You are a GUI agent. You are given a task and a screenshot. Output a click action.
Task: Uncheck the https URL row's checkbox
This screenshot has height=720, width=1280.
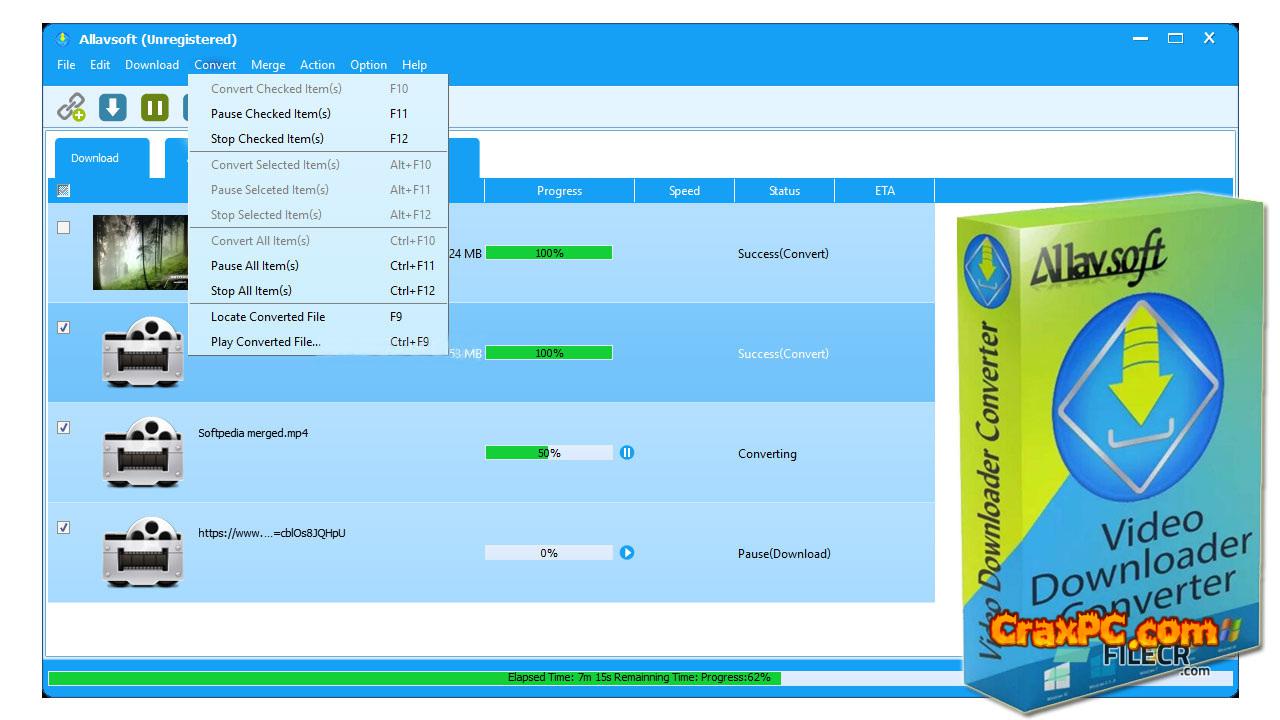[64, 527]
